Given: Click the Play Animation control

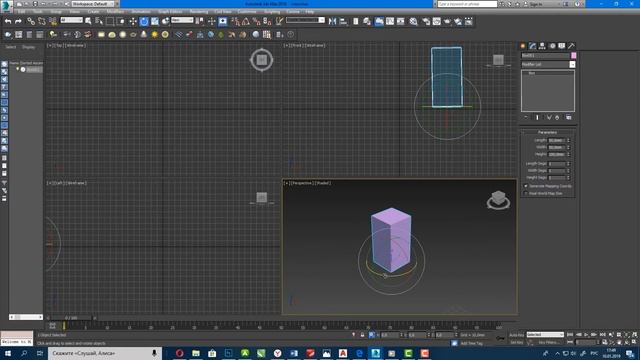Looking at the screenshot, I should point(586,335).
